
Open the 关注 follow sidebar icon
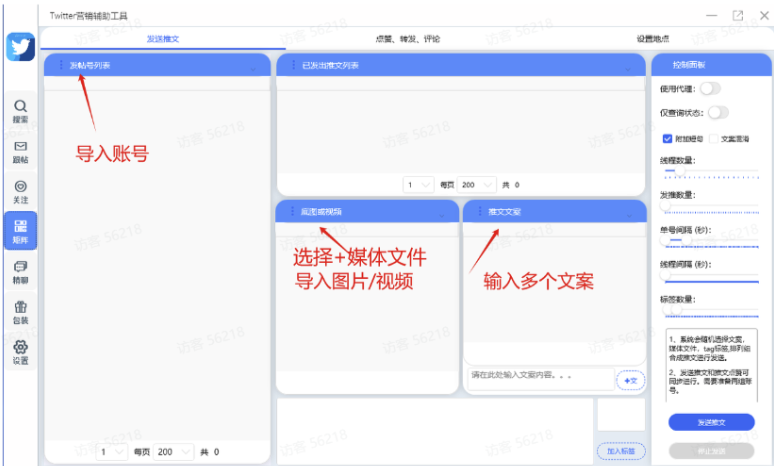pyautogui.click(x=20, y=192)
